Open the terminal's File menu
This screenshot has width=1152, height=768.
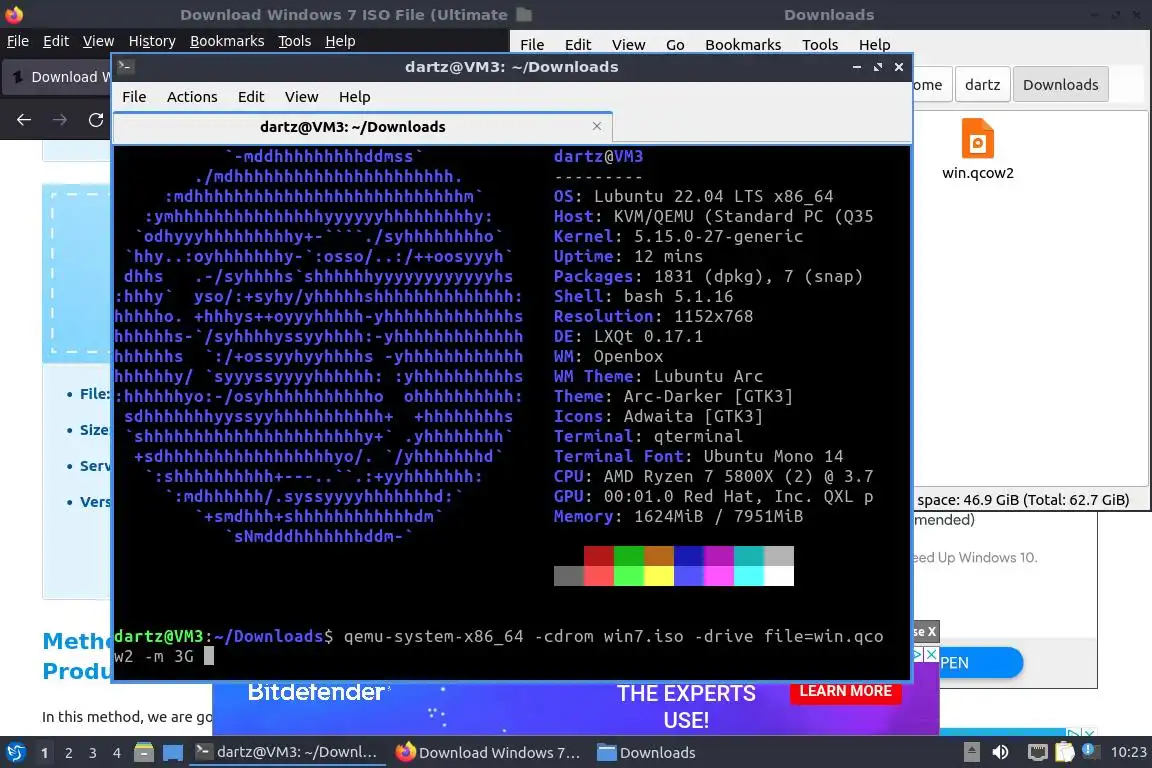tap(134, 97)
